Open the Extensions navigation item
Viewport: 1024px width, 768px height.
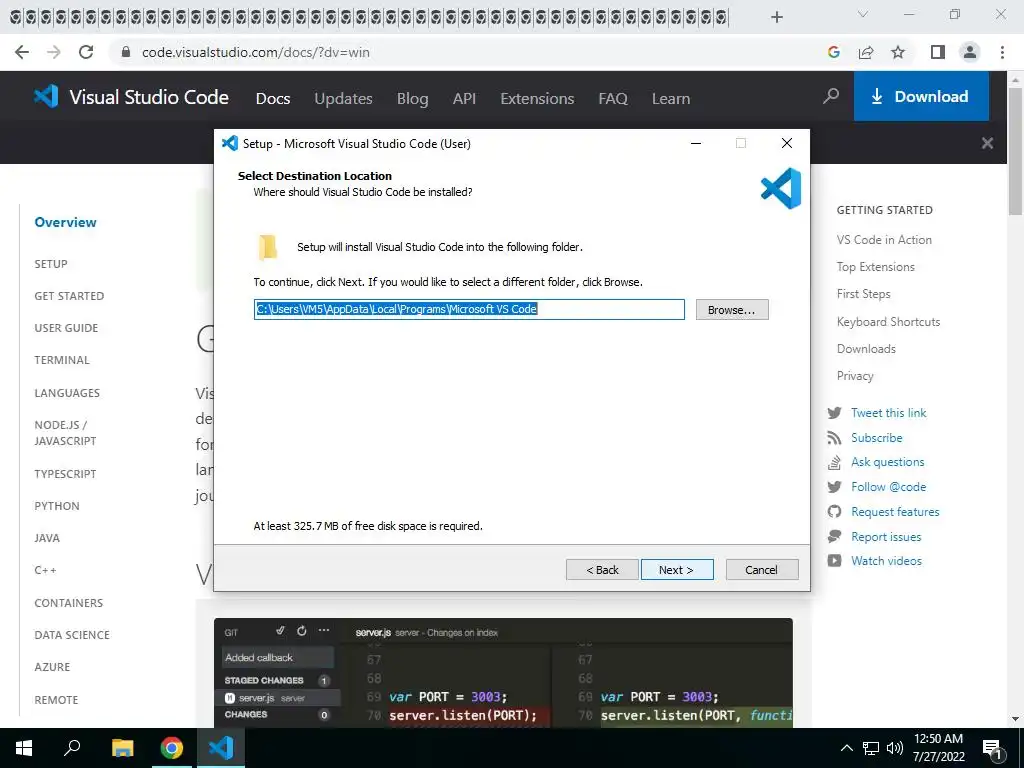[537, 99]
